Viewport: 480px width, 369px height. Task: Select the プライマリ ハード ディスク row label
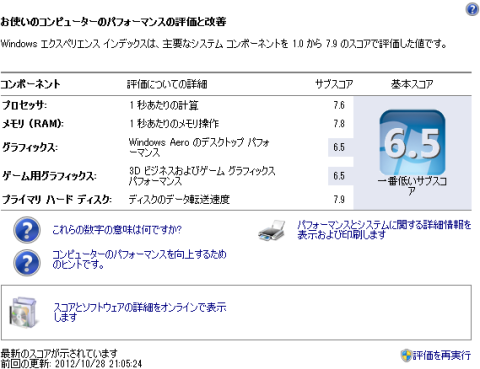[57, 199]
